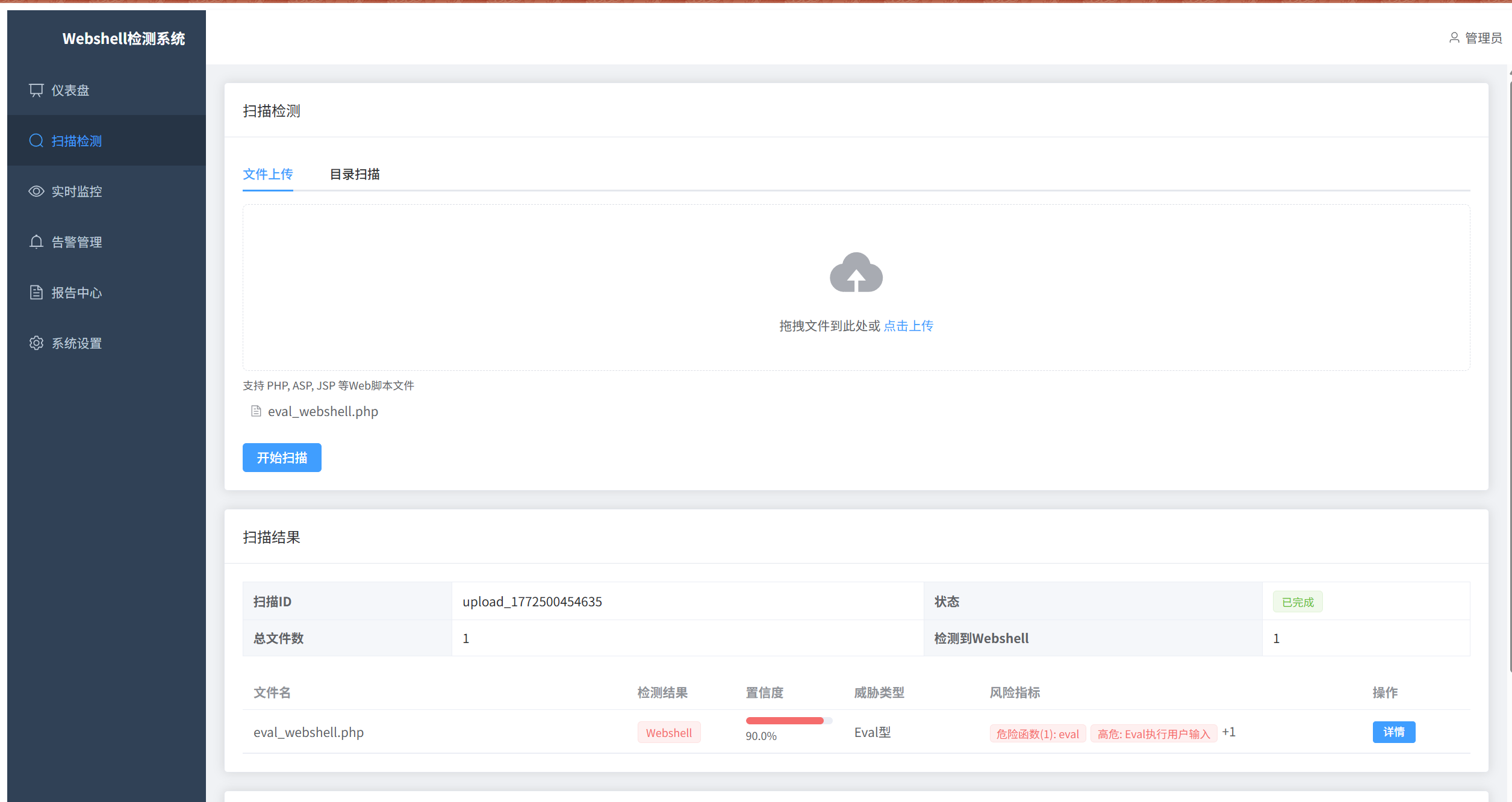Image resolution: width=1512 pixels, height=802 pixels.
Task: Open 告警管理 in the sidebar menu
Action: click(76, 242)
